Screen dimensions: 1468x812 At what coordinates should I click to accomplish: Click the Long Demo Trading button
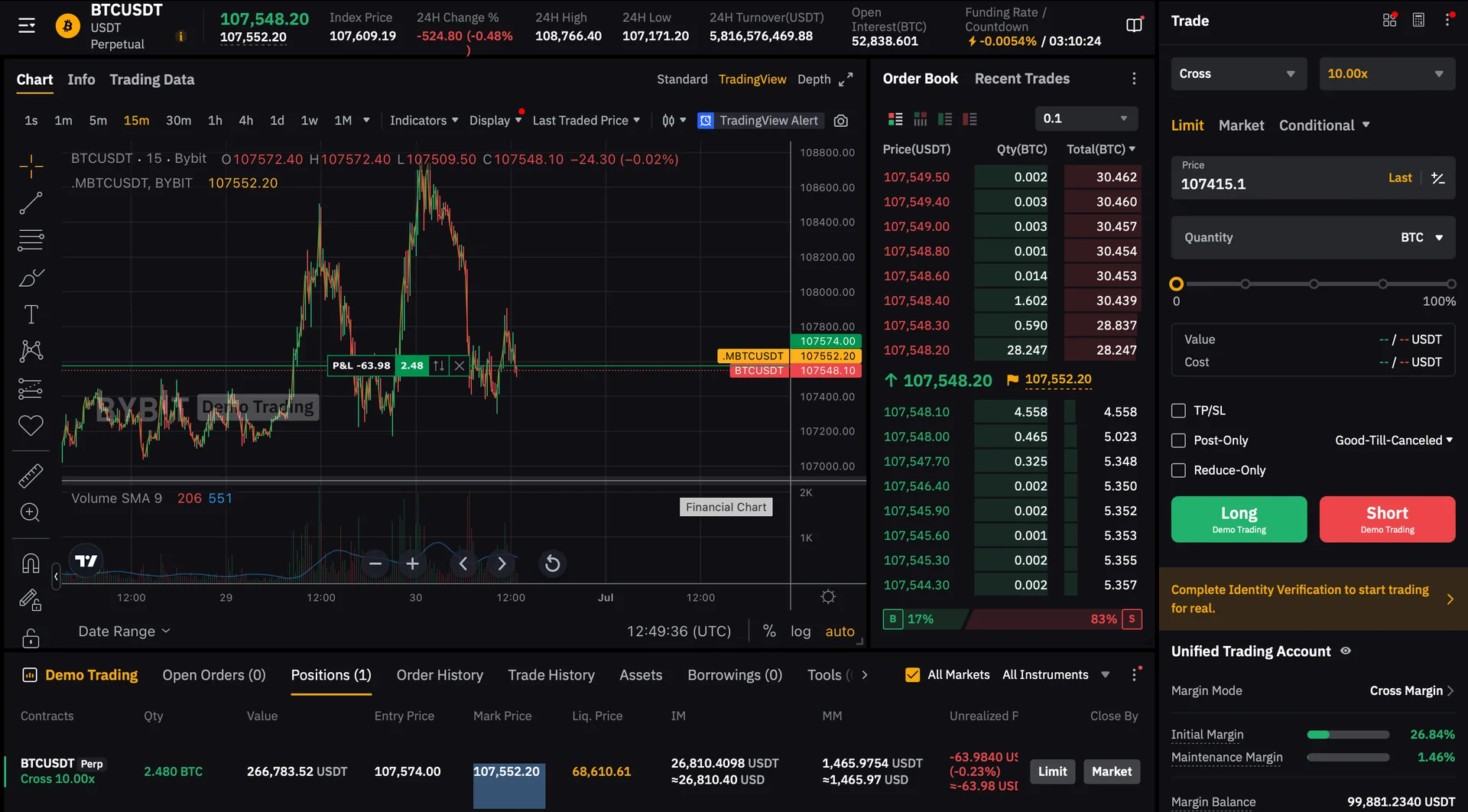tap(1239, 519)
